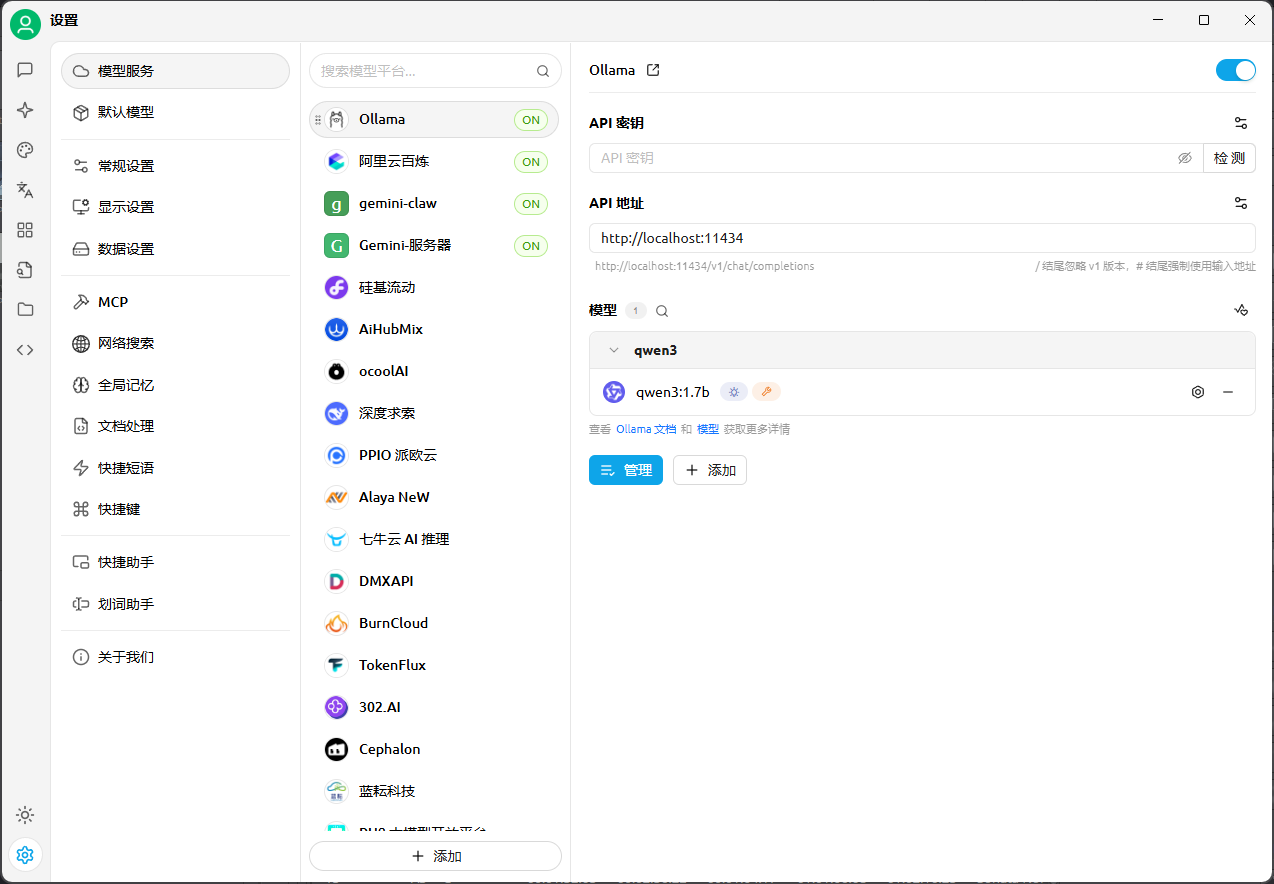Open the translate sidebar icon
Screen dimensions: 1274x884
pyautogui.click(x=25, y=190)
